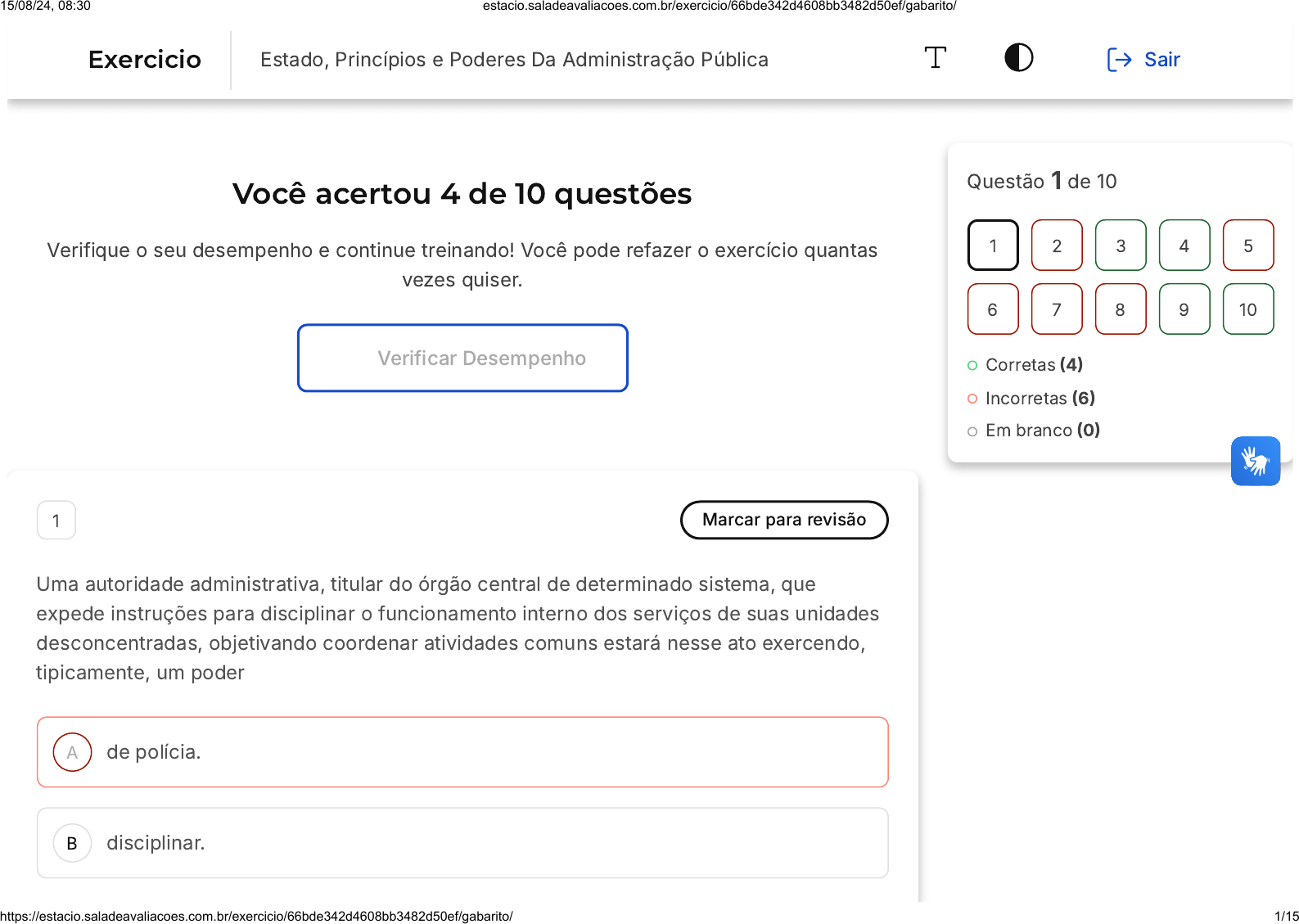Jump to question 9 box

(x=1184, y=309)
